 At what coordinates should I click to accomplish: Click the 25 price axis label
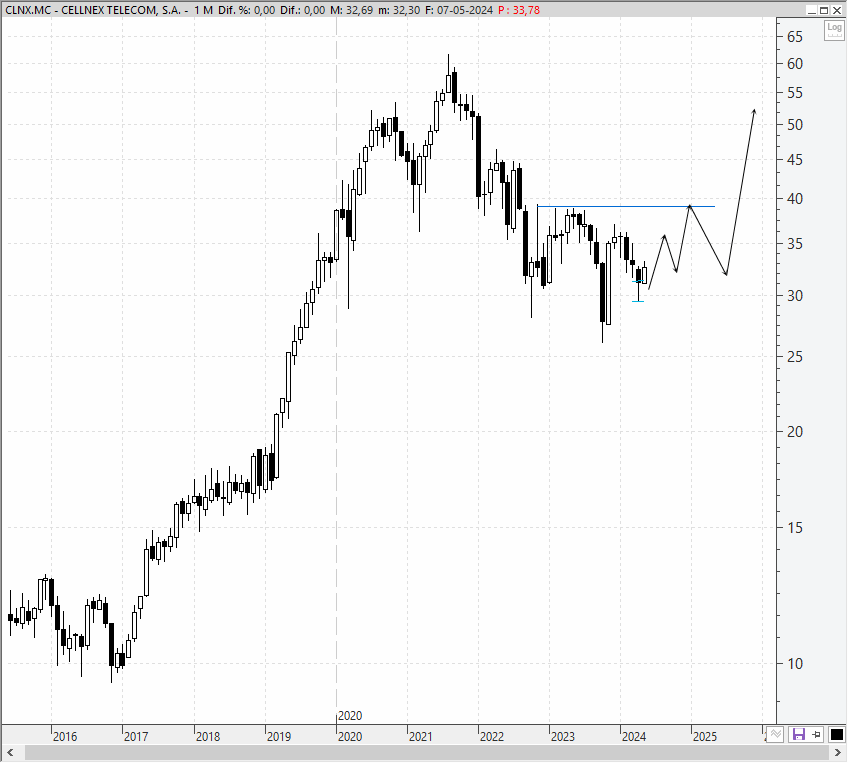[x=795, y=357]
